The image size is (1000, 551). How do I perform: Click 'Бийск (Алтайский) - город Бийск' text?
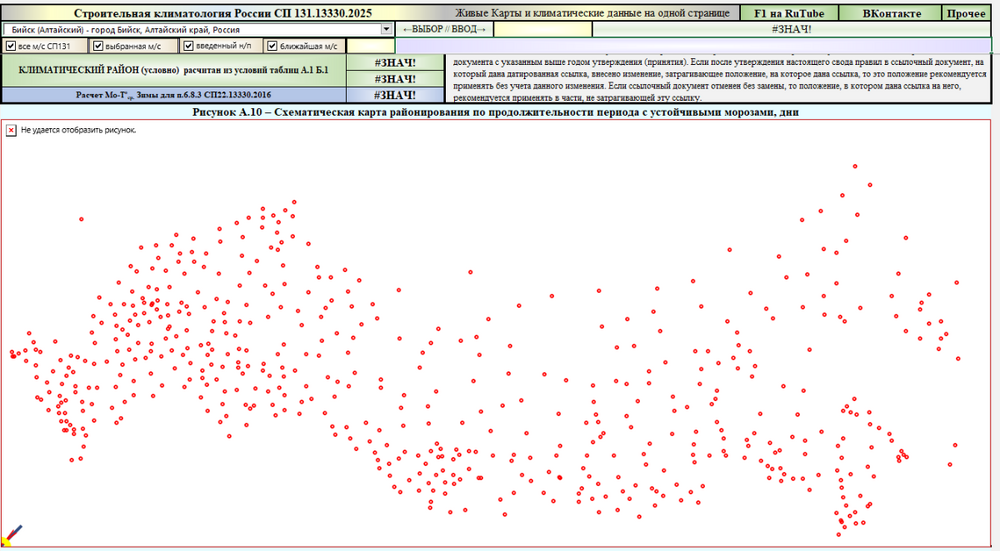point(126,29)
